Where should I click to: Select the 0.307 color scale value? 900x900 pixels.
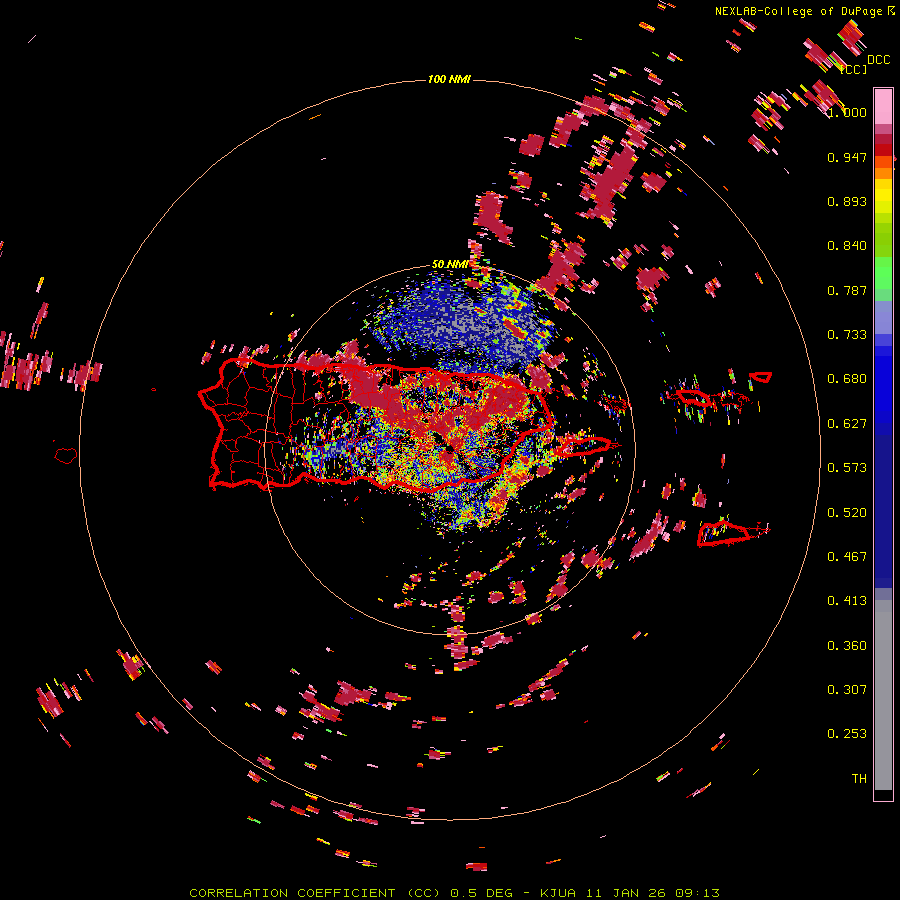(847, 690)
